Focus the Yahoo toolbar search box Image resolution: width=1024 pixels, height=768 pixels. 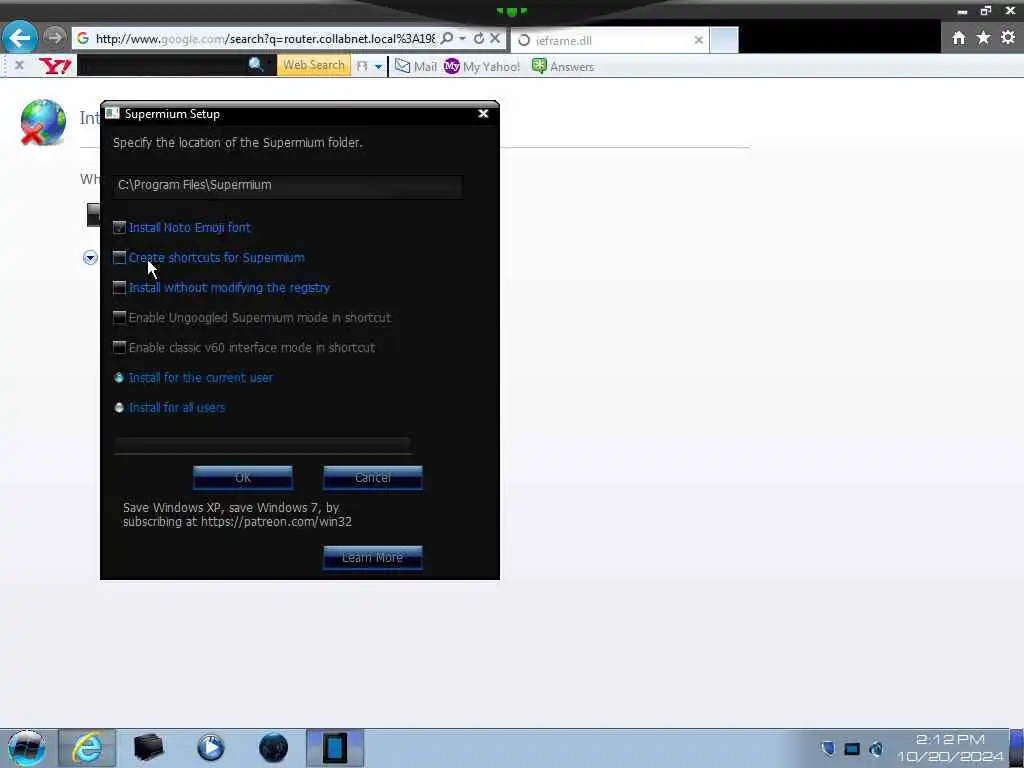(161, 65)
